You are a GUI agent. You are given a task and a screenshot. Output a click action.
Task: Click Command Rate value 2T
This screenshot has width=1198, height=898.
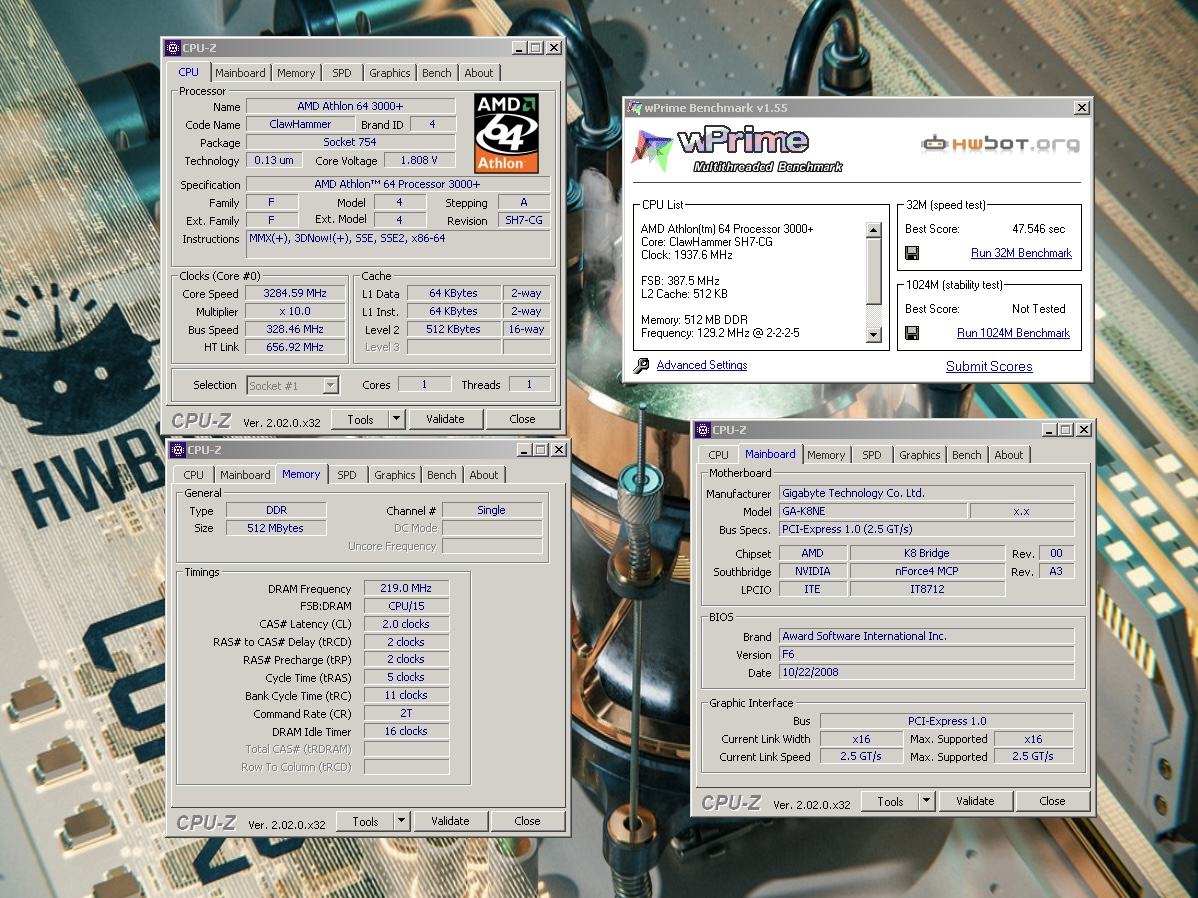[x=406, y=714]
